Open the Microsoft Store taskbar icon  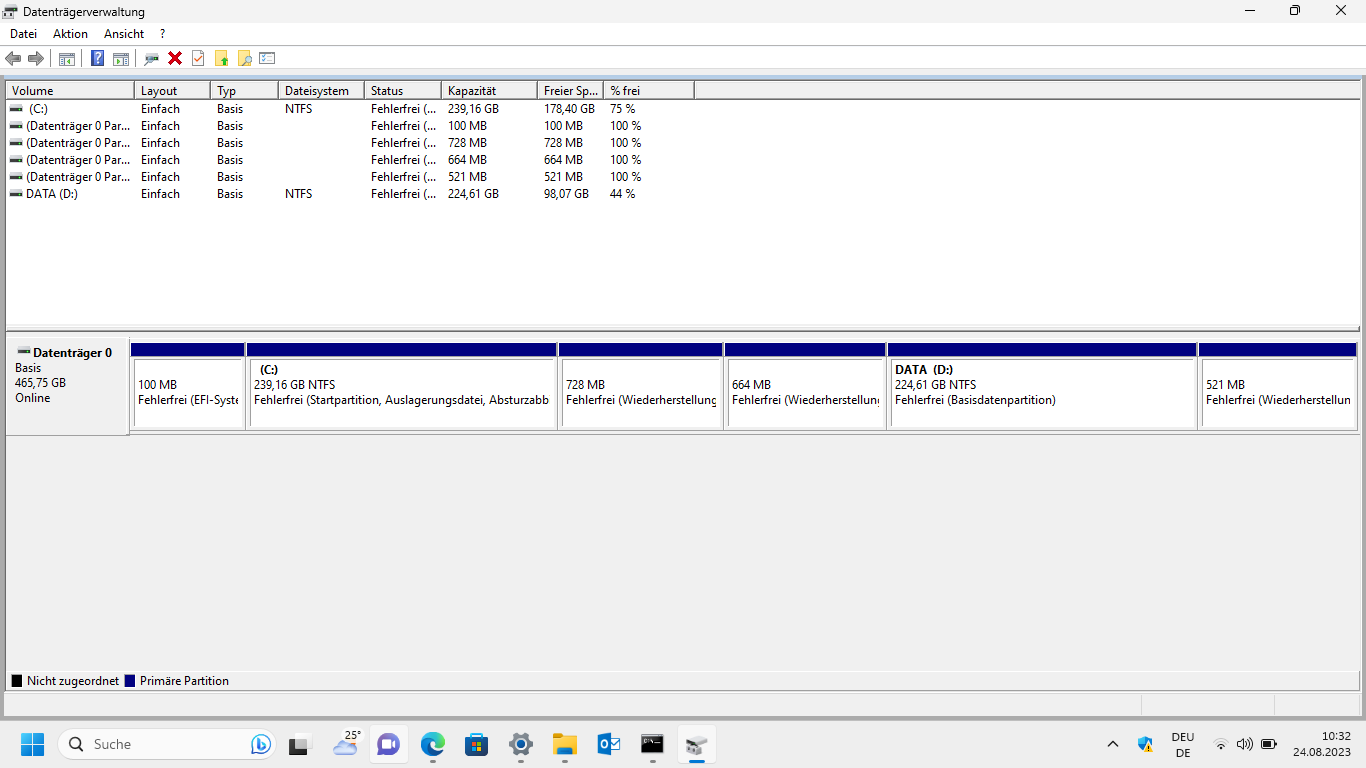476,744
